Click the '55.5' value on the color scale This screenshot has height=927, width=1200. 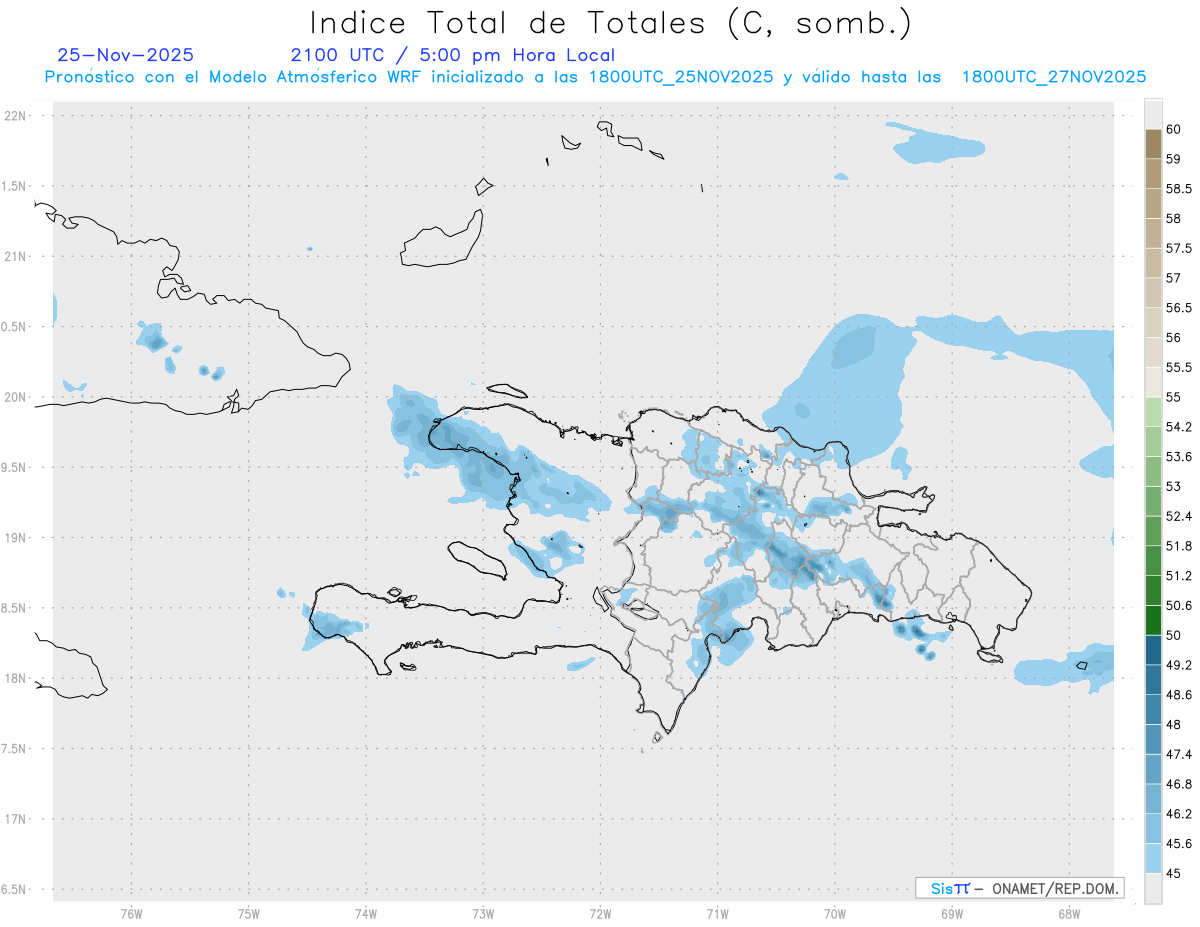click(x=1179, y=367)
